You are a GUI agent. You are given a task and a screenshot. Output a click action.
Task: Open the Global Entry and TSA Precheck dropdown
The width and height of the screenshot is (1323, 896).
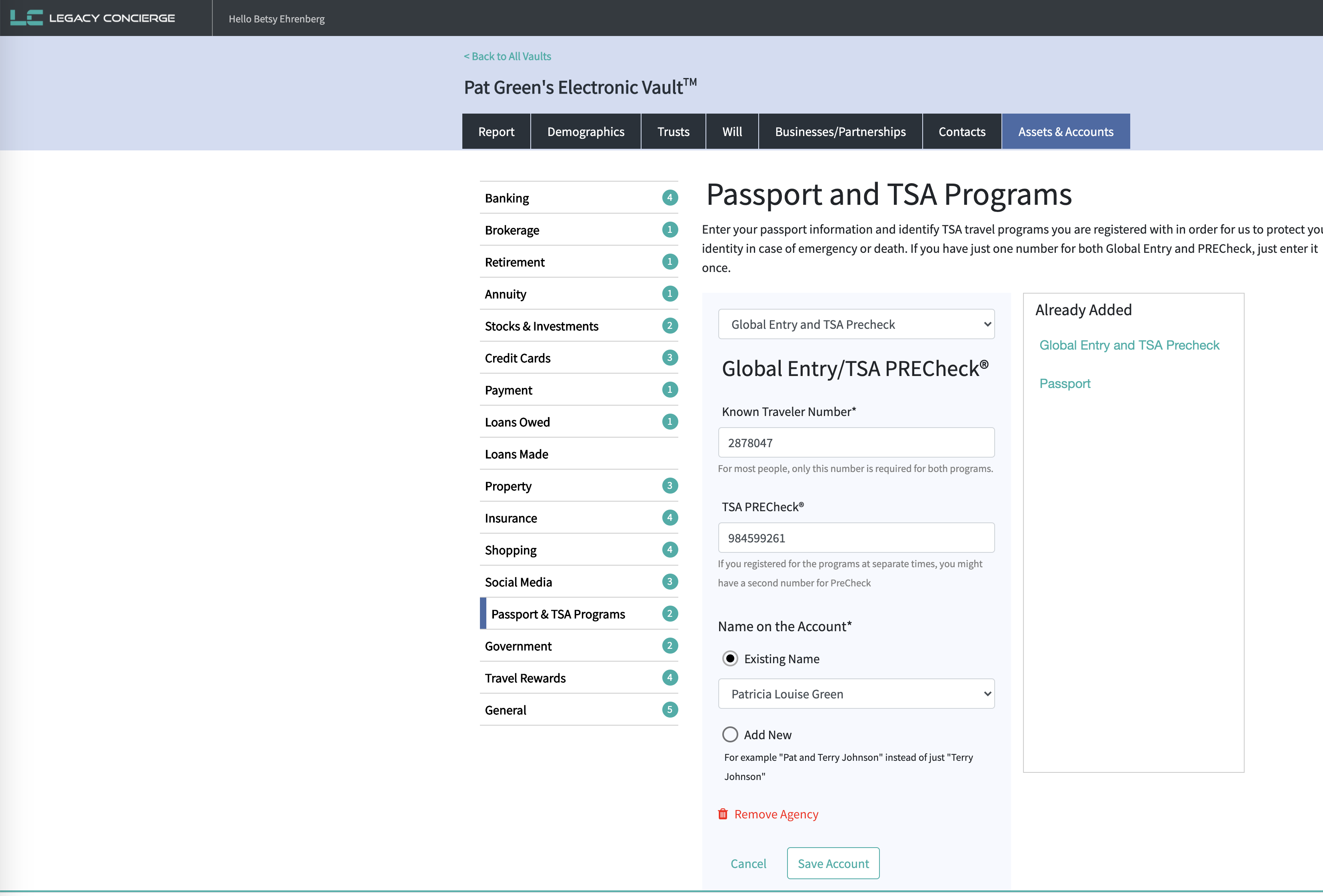pos(855,324)
